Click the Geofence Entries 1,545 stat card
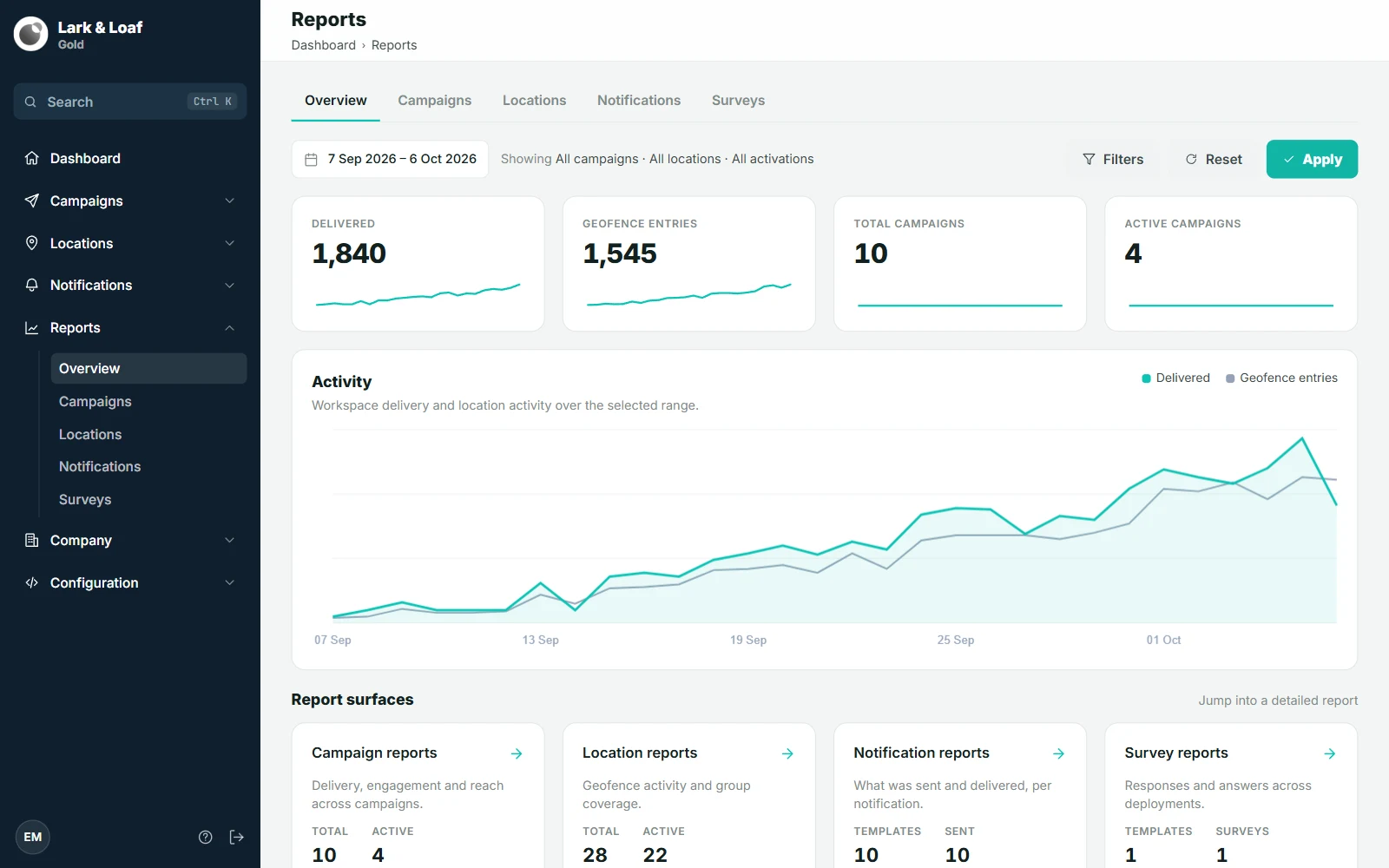 [688, 264]
